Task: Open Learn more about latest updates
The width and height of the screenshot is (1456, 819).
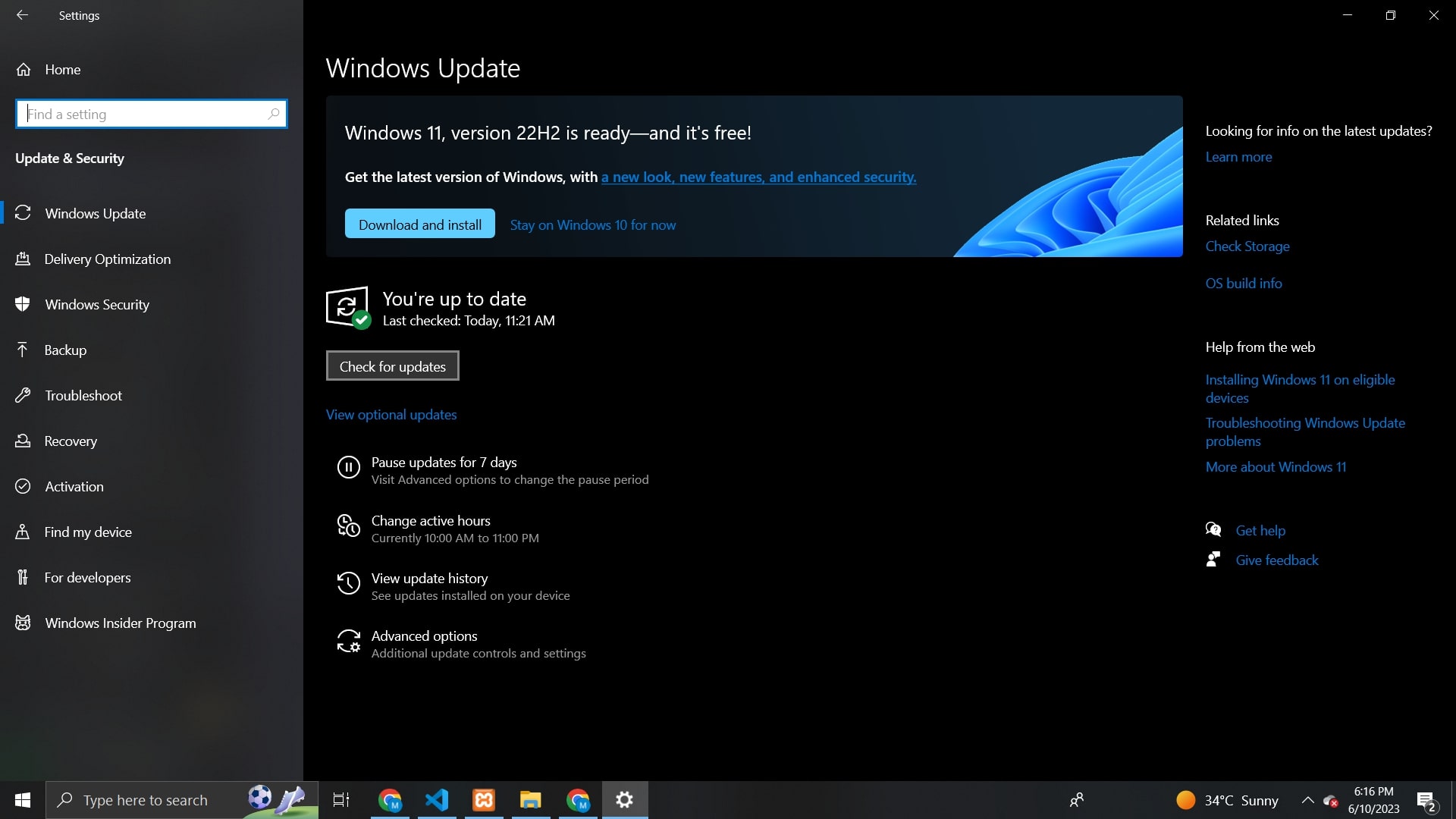Action: pos(1238,157)
